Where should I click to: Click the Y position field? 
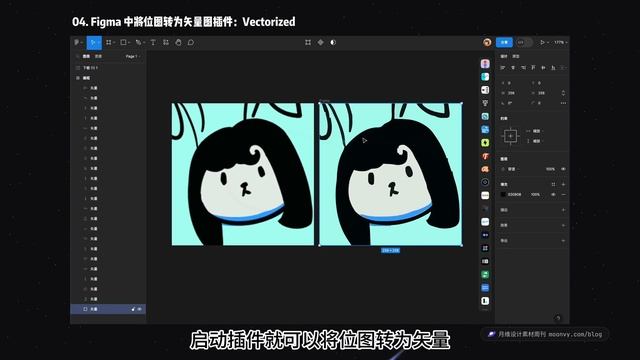click(x=544, y=83)
